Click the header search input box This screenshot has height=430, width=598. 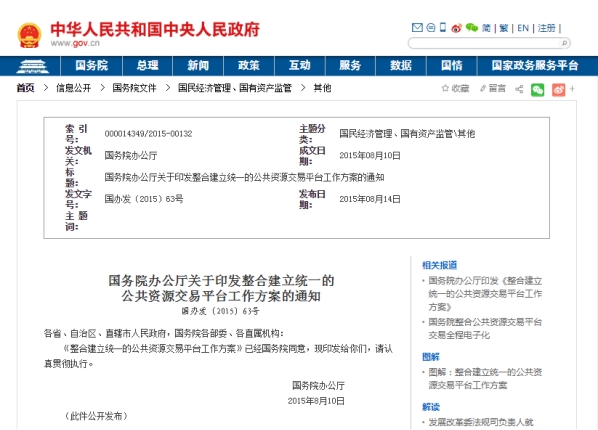click(x=484, y=43)
